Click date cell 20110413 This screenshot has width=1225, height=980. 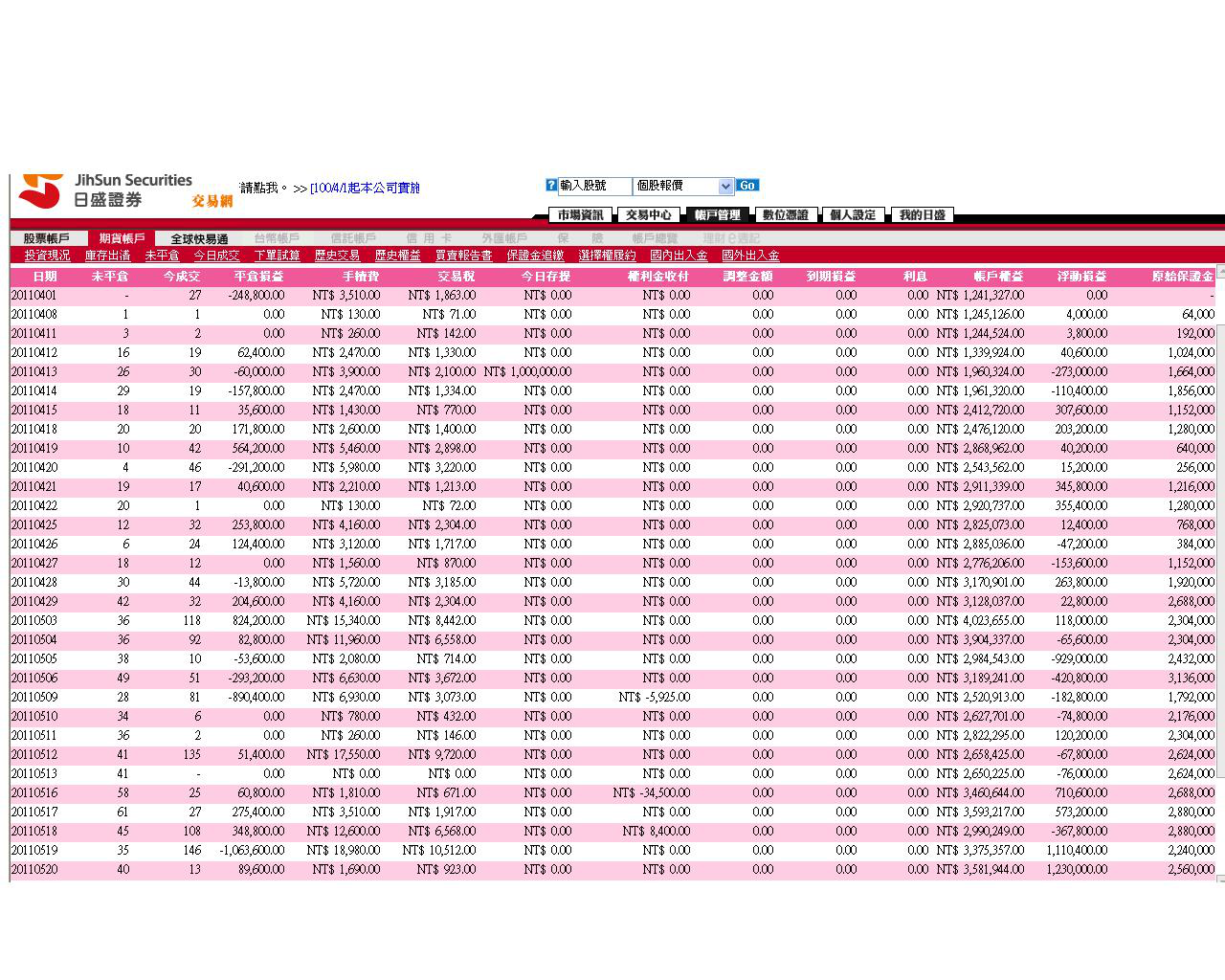click(34, 372)
